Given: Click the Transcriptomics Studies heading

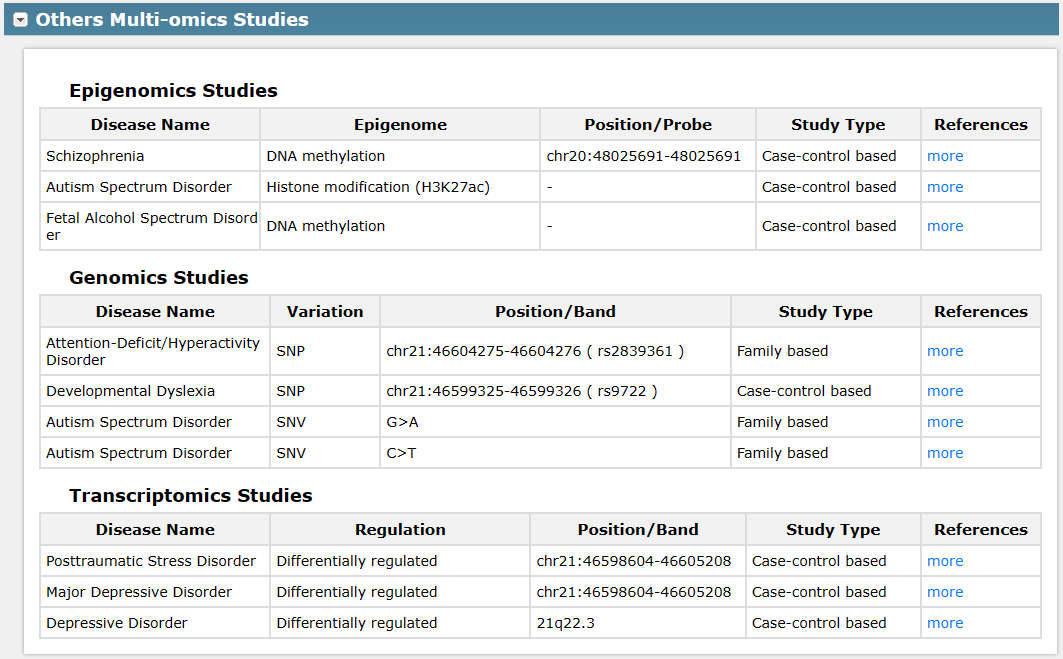Looking at the screenshot, I should (190, 495).
